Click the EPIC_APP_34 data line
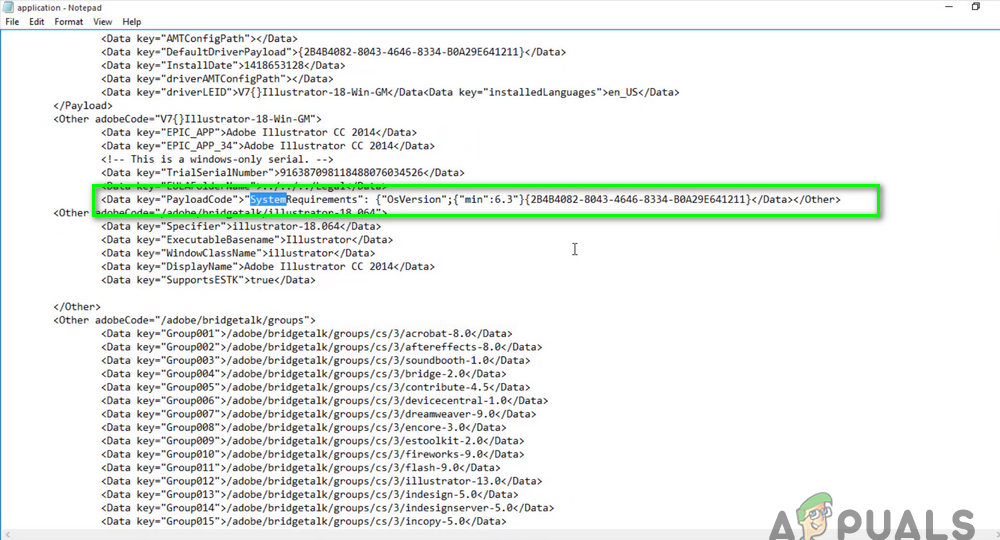This screenshot has width=1000, height=540. click(268, 145)
